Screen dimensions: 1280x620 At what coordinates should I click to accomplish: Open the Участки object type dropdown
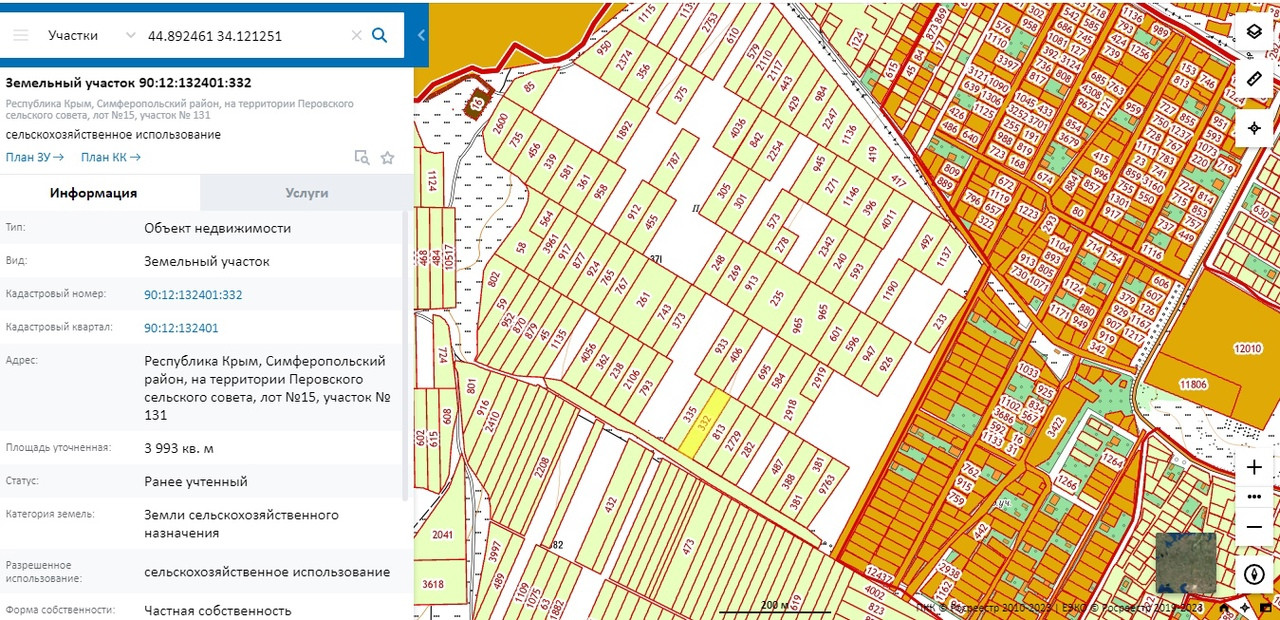click(91, 35)
